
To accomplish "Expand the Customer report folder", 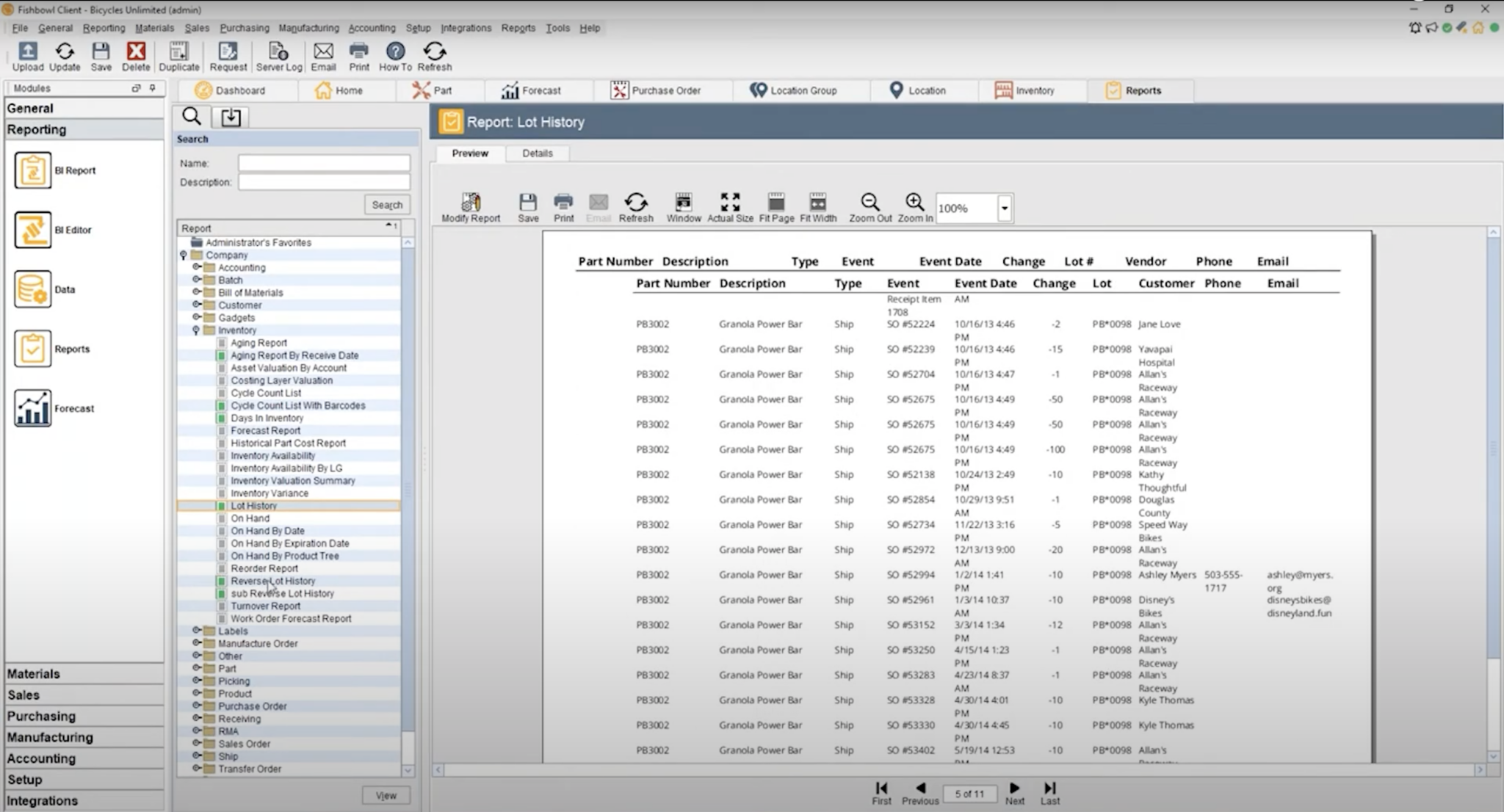I will tap(197, 305).
